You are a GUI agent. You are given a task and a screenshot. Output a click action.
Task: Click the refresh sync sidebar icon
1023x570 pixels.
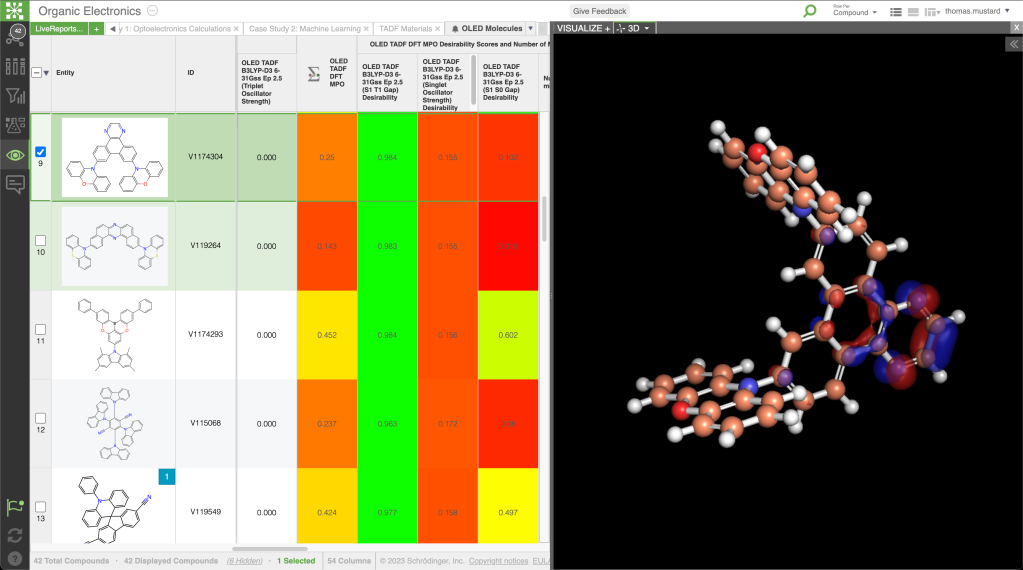(x=15, y=535)
